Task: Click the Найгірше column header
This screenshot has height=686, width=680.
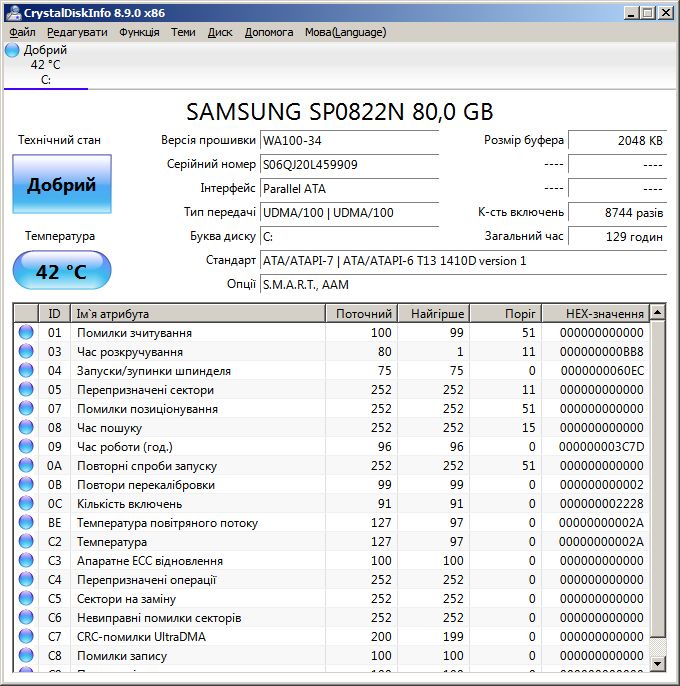Action: pos(434,314)
